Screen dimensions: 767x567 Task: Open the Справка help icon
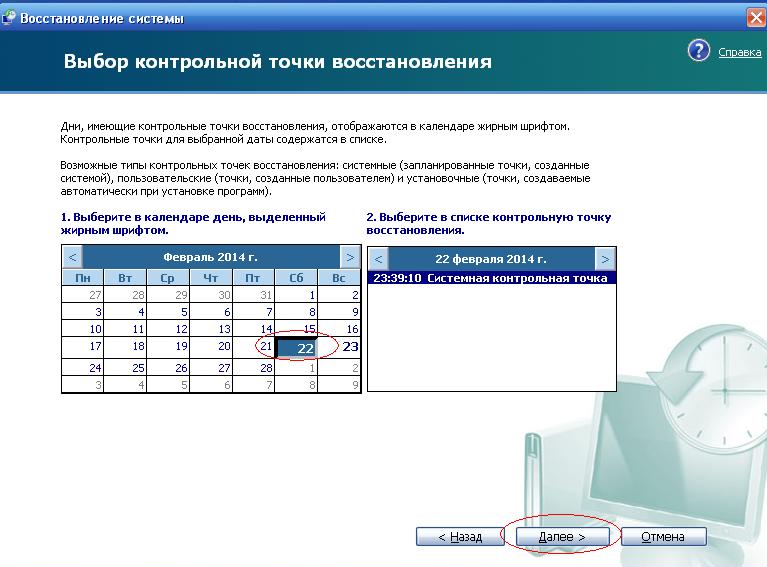tap(699, 50)
